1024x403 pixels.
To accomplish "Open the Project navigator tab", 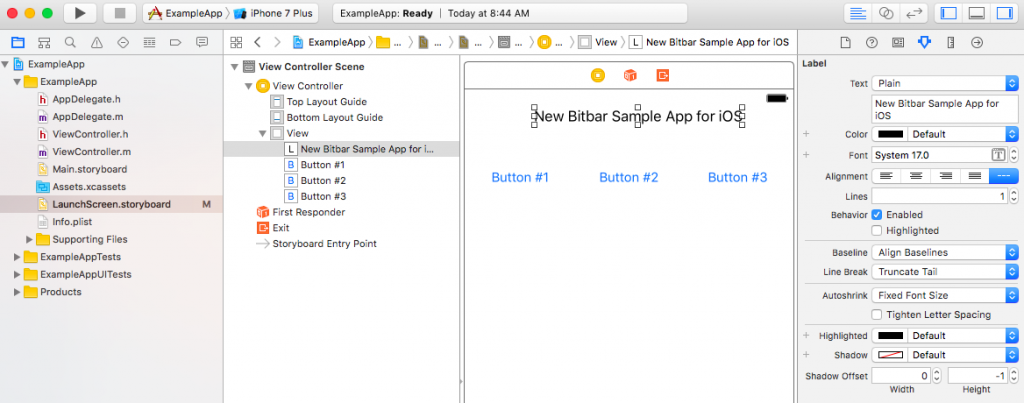I will coord(18,42).
